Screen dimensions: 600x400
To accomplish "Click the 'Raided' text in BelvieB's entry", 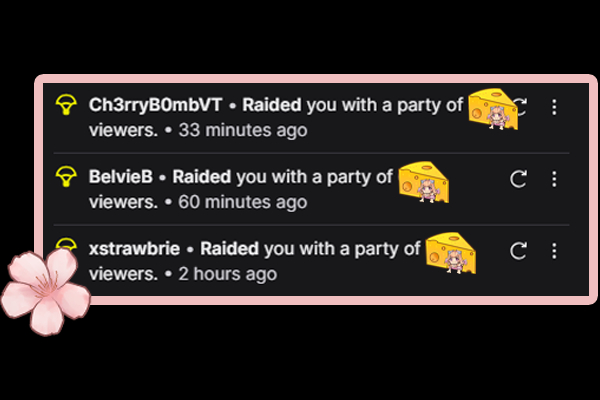I will [x=202, y=177].
